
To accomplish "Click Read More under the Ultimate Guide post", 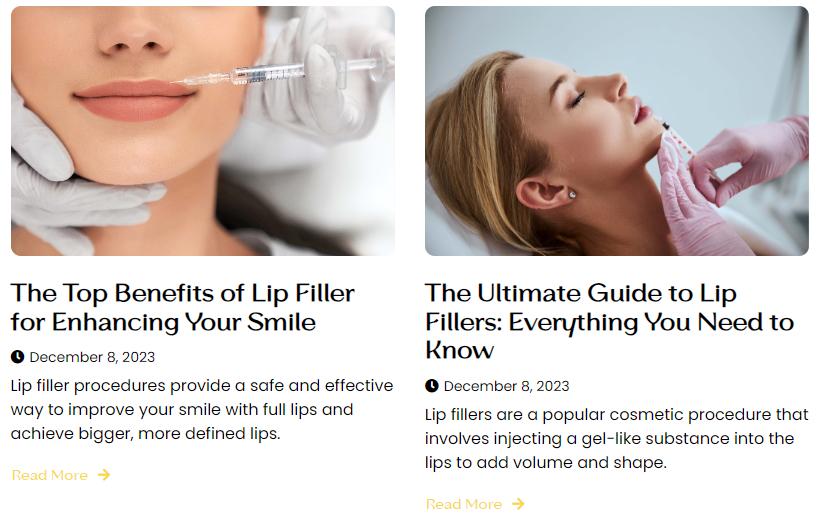I will click(x=464, y=504).
